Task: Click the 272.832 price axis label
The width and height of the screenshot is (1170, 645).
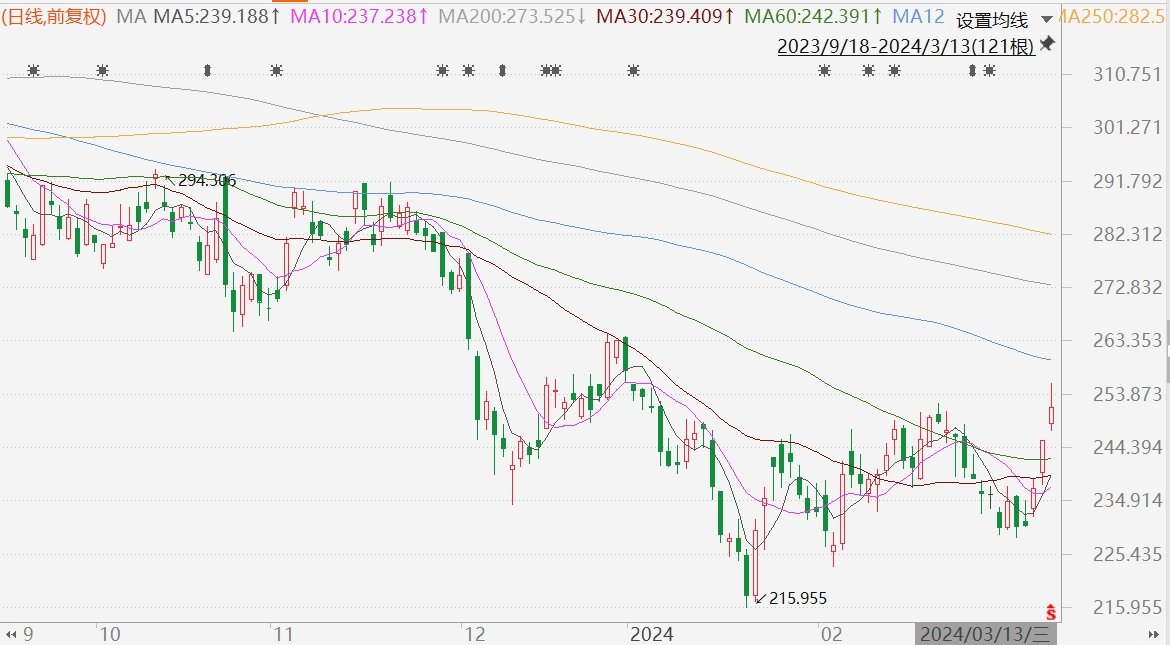Action: (x=1127, y=287)
